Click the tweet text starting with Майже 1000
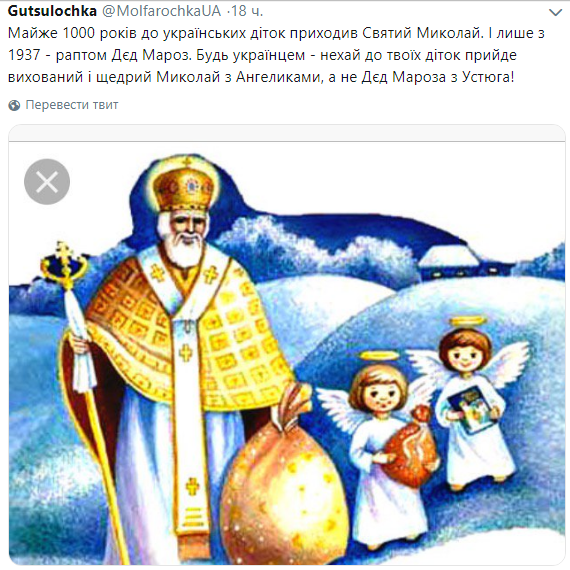570x570 pixels. [x=276, y=55]
